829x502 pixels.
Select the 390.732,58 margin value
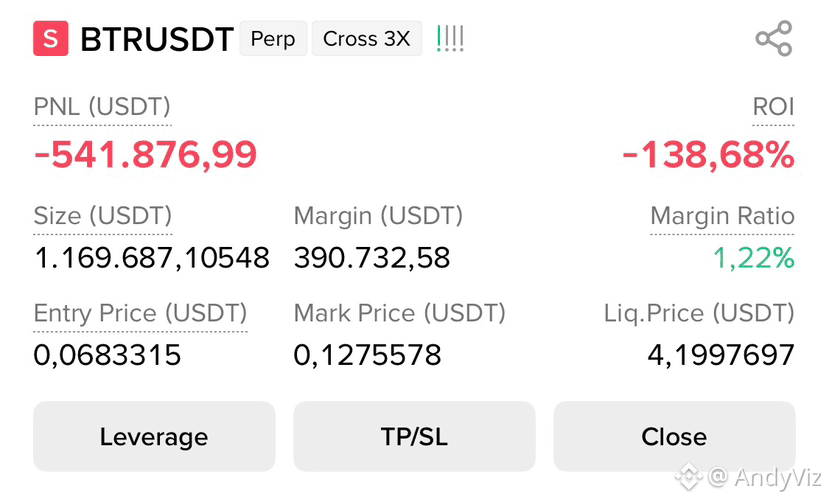[372, 258]
